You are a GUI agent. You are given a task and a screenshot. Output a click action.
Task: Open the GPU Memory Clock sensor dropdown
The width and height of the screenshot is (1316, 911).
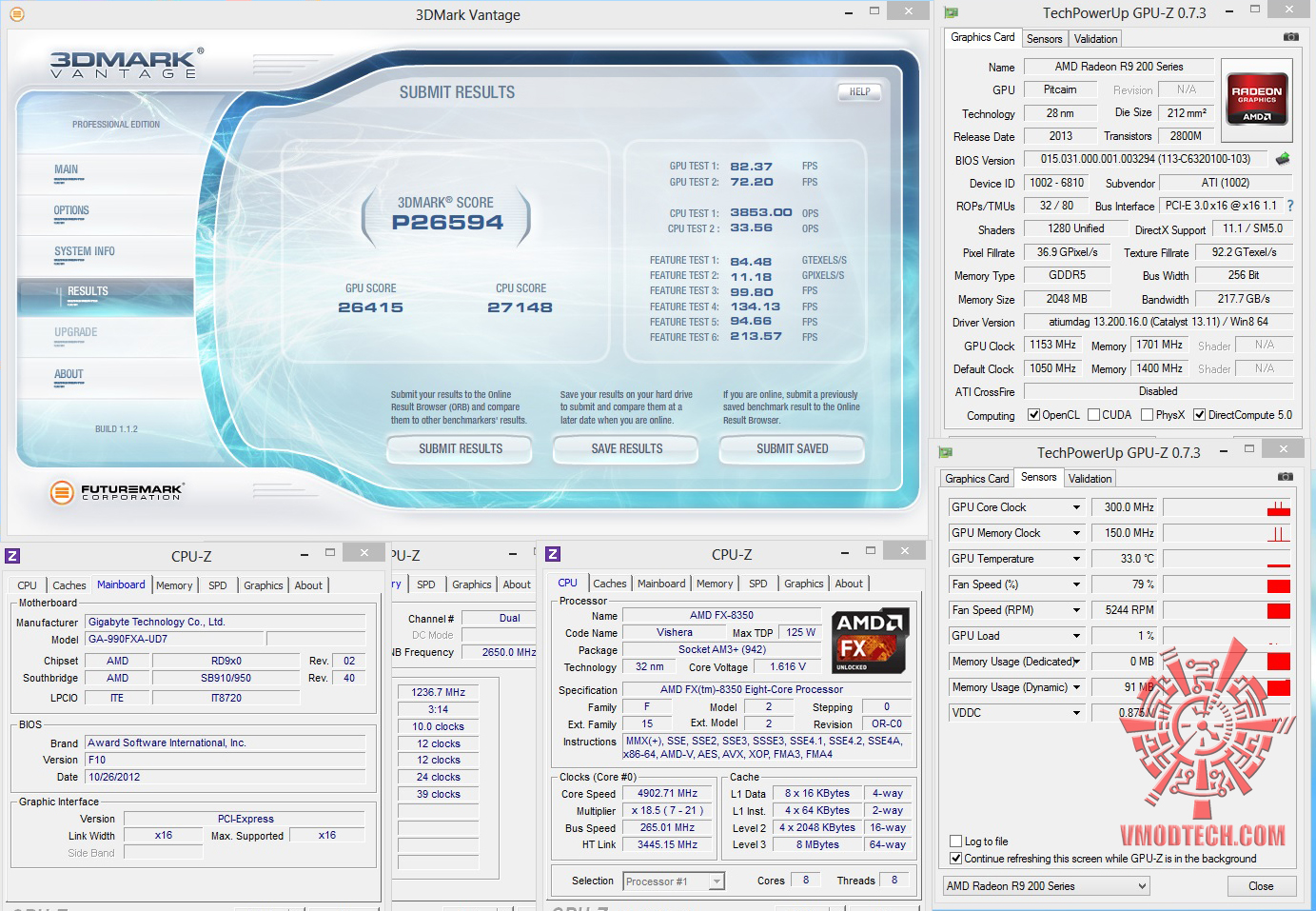click(1076, 533)
